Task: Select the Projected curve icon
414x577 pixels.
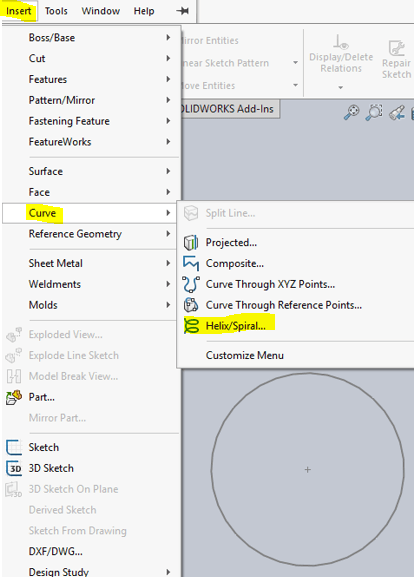Action: (x=191, y=243)
